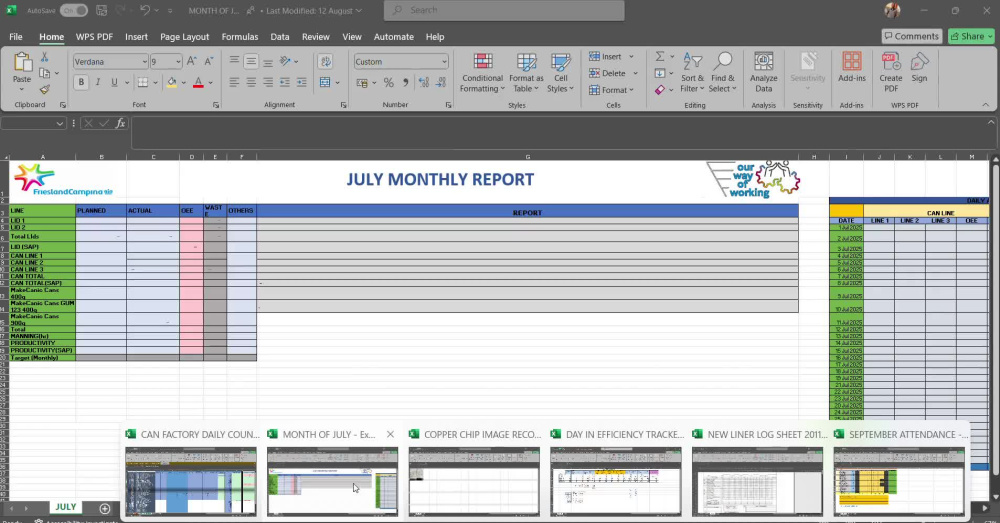1000x523 pixels.
Task: Add a new sheet with plus button
Action: (105, 508)
